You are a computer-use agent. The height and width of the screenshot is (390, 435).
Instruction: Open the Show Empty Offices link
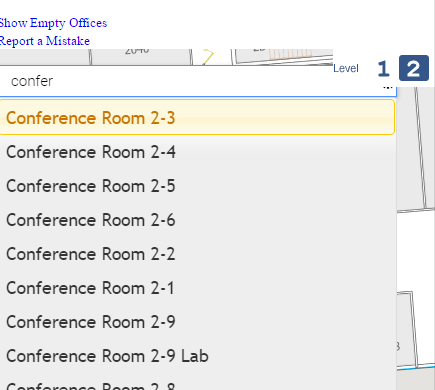53,23
